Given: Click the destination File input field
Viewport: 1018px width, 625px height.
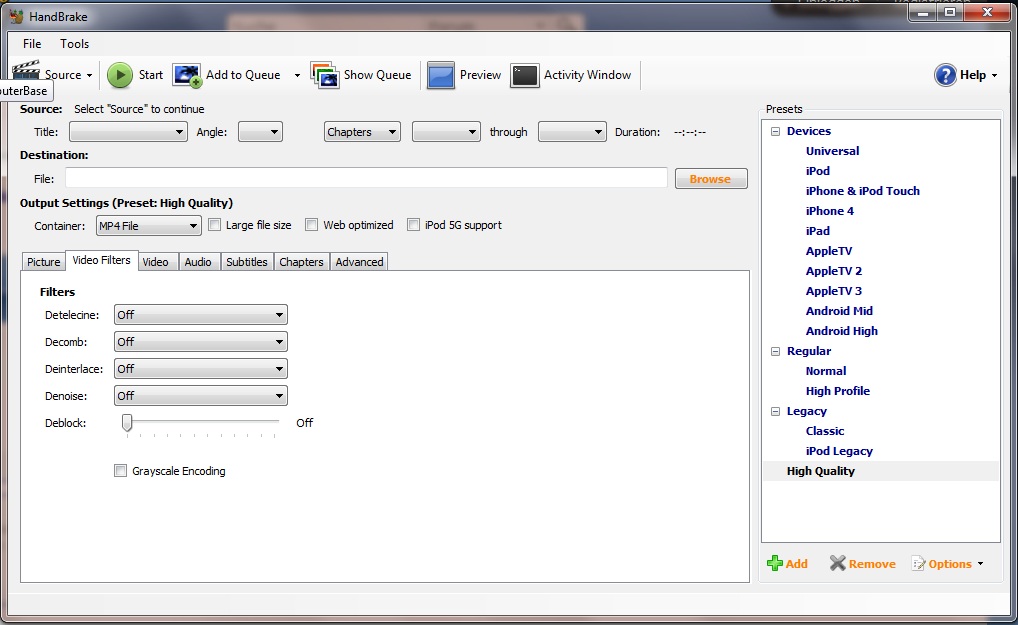Looking at the screenshot, I should pos(366,178).
